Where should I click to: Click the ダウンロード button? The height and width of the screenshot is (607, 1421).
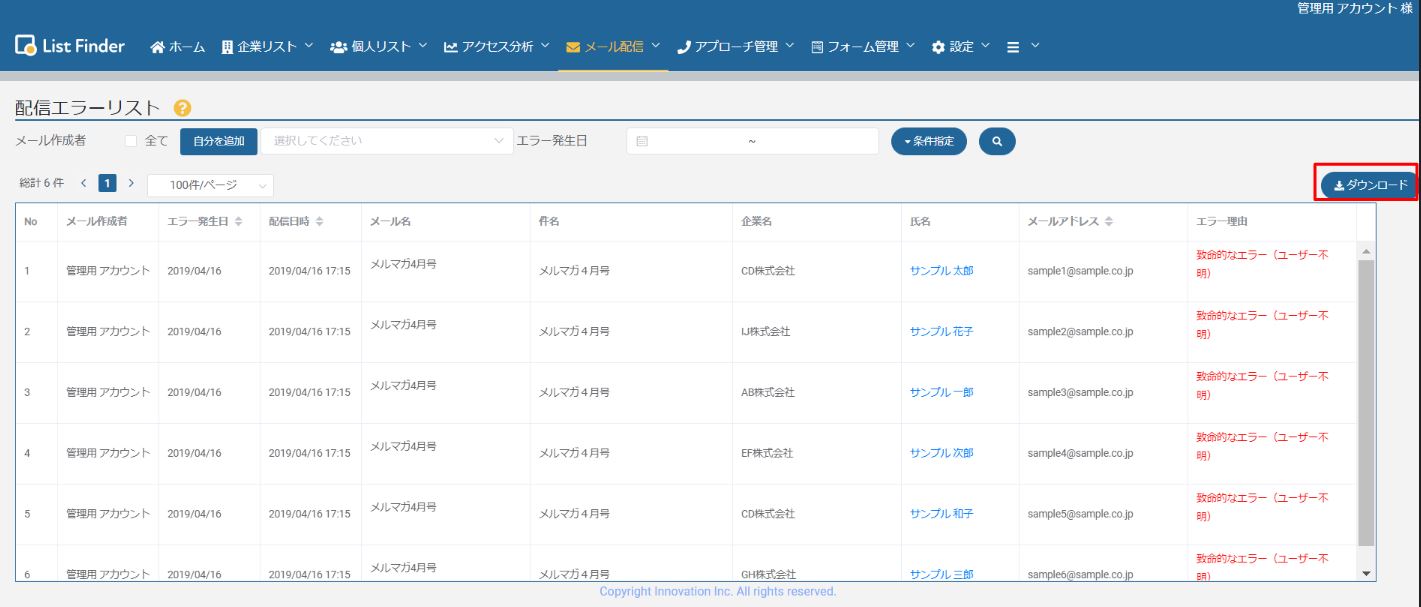coord(1368,184)
